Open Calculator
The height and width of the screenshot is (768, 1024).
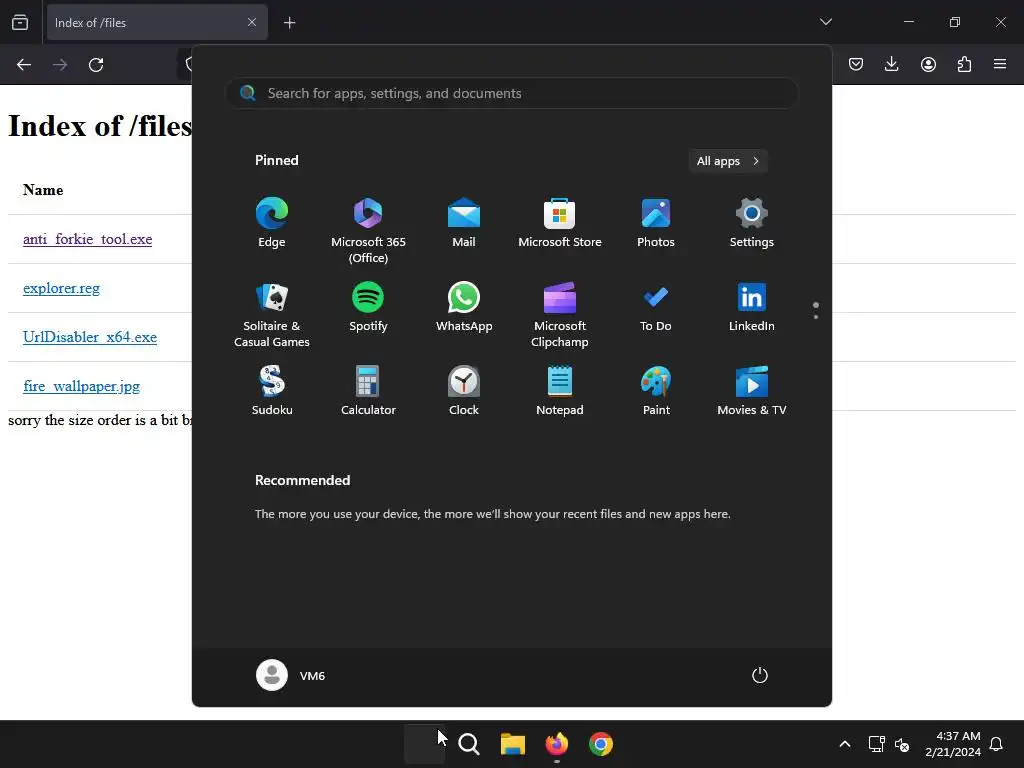pos(368,391)
